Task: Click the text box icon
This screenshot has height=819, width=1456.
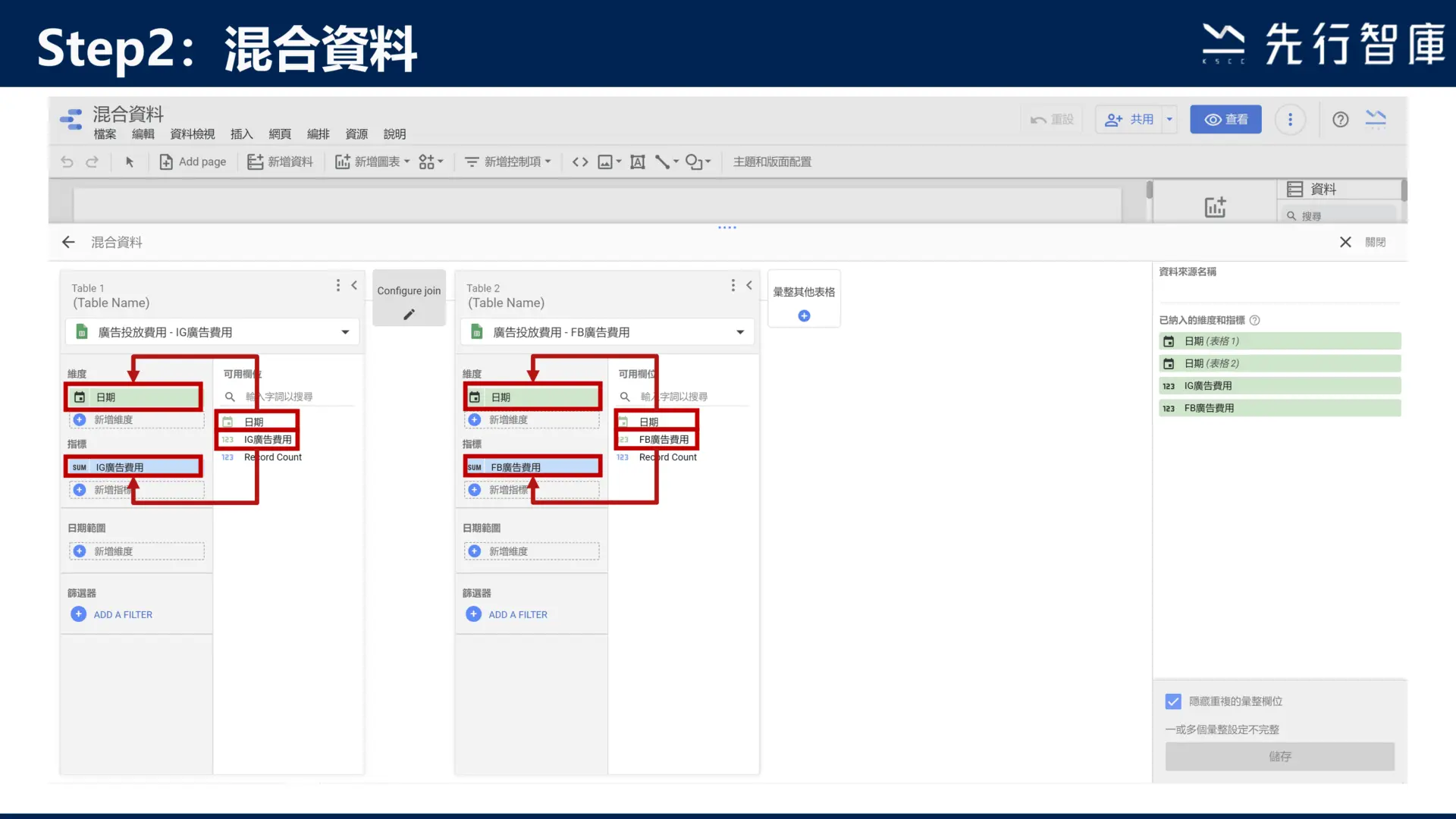Action: pos(638,162)
